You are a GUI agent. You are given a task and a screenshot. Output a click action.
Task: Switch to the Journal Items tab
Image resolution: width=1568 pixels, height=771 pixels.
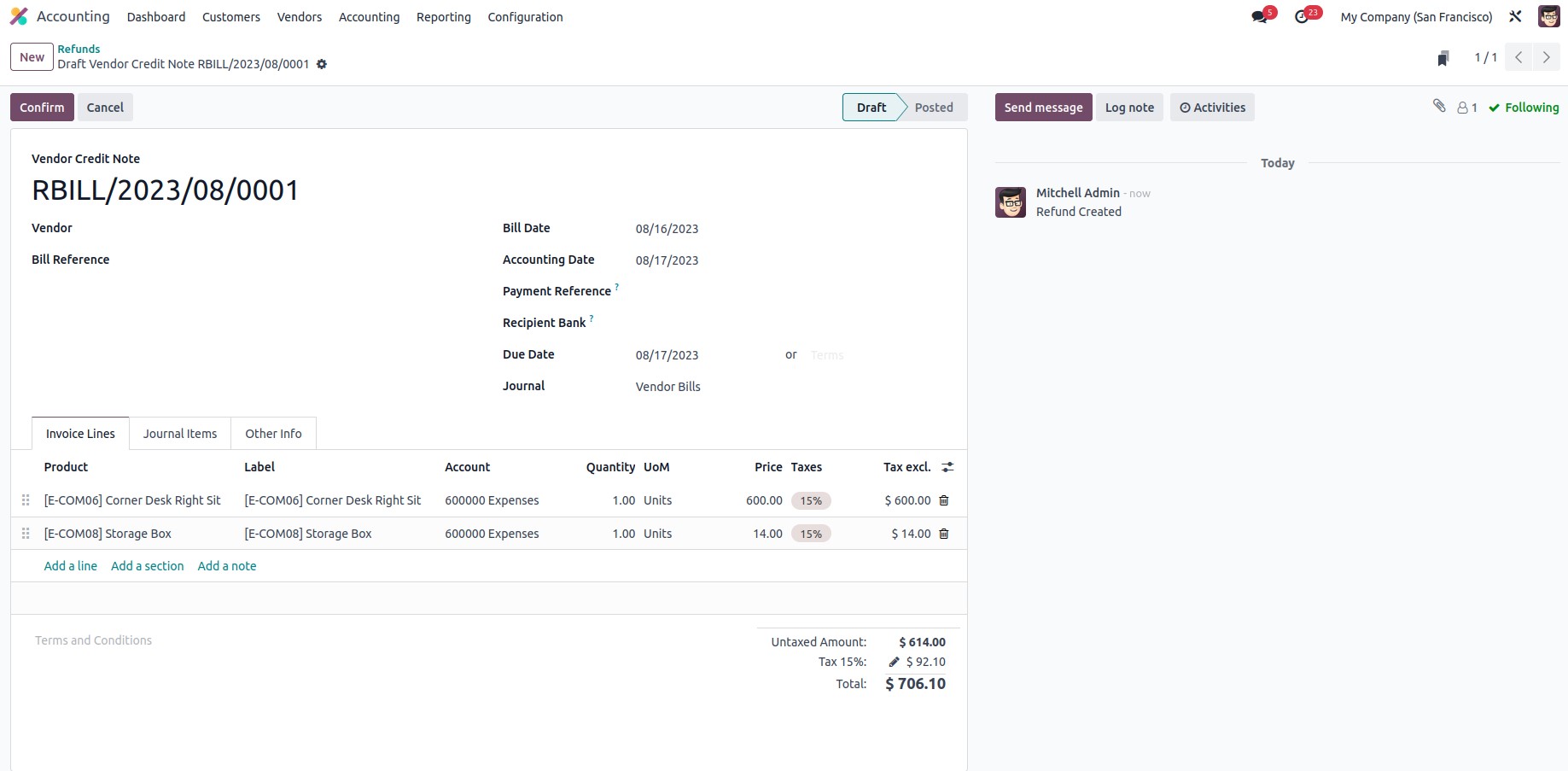click(180, 434)
